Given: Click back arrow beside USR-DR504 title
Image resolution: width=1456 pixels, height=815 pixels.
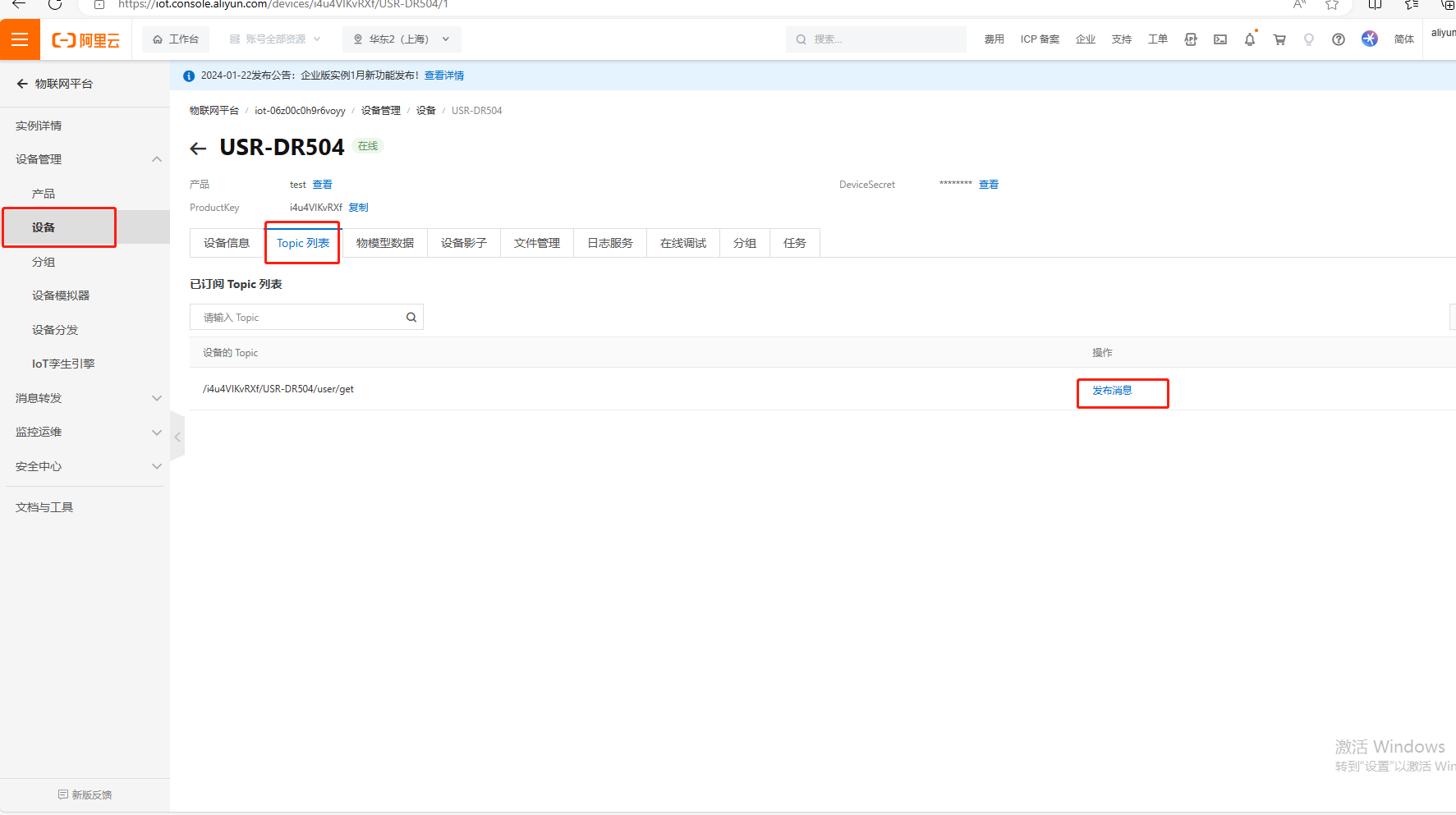Looking at the screenshot, I should (198, 149).
